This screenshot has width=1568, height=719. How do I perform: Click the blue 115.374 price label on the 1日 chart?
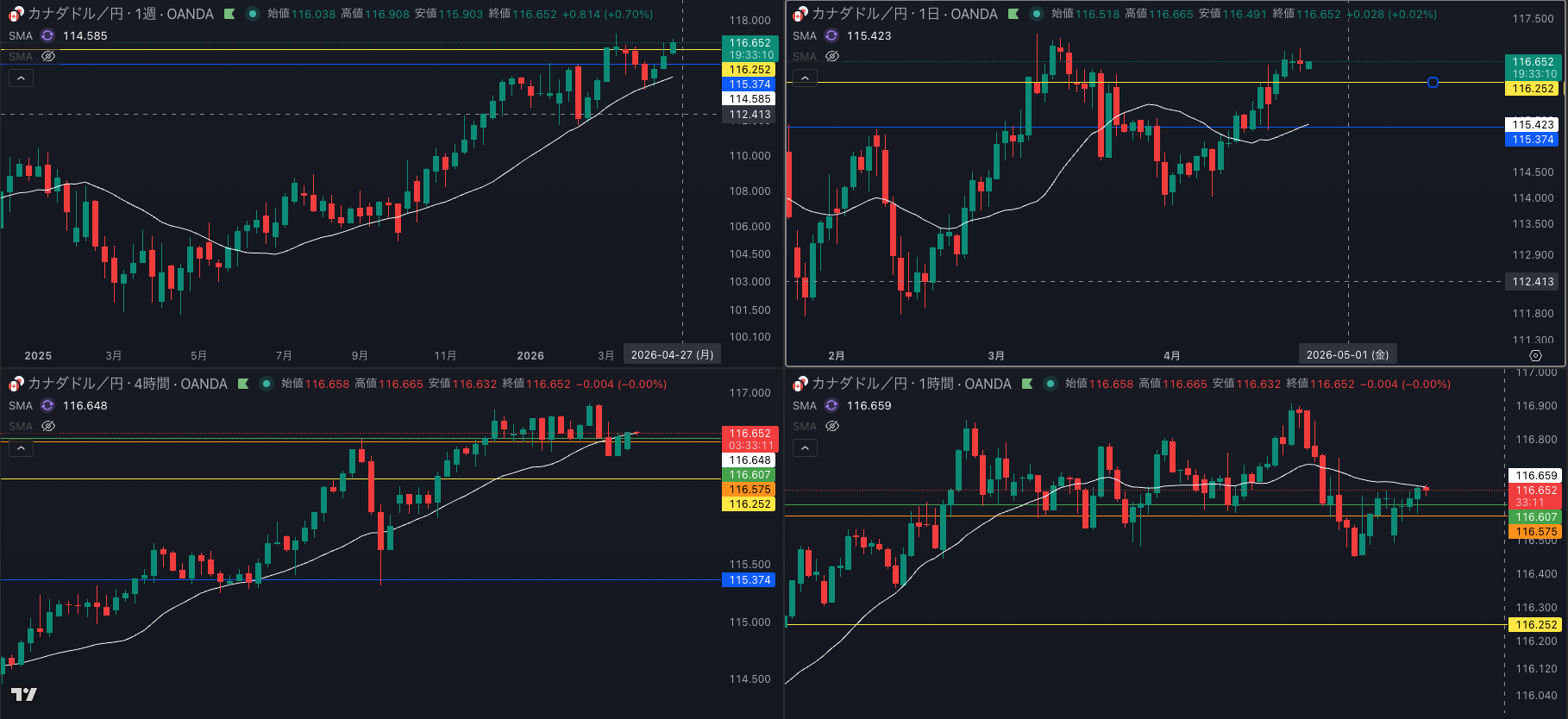1533,140
